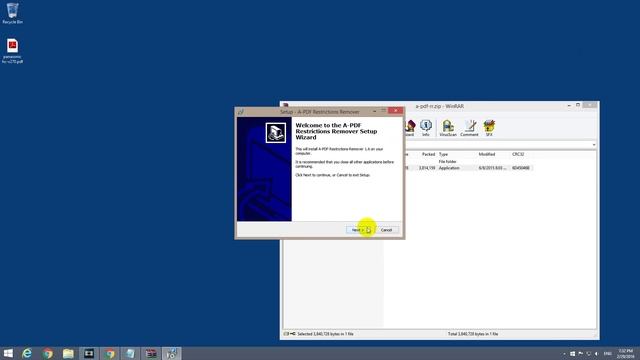Show hidden system tray icons
640x360 pixels.
pos(564,354)
